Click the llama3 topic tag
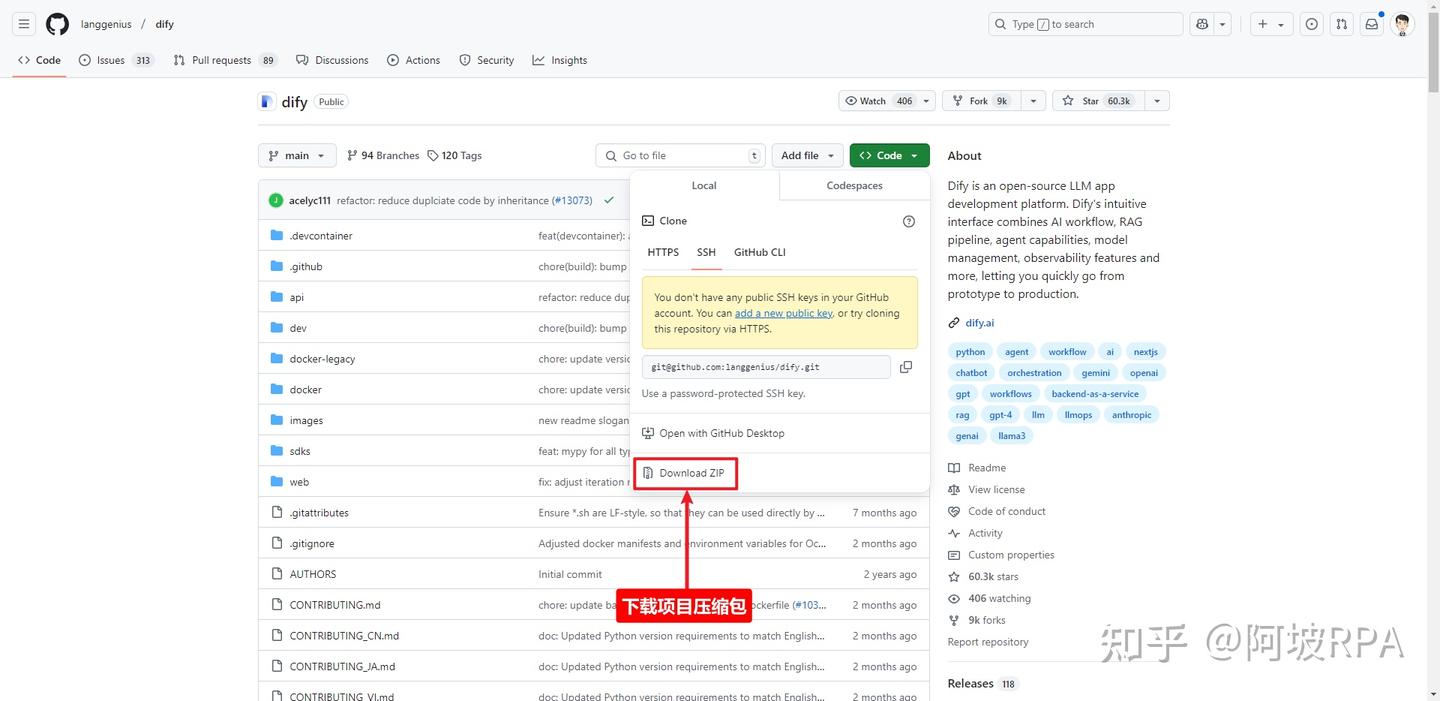Screen dimensions: 1440x701 (x=1011, y=436)
